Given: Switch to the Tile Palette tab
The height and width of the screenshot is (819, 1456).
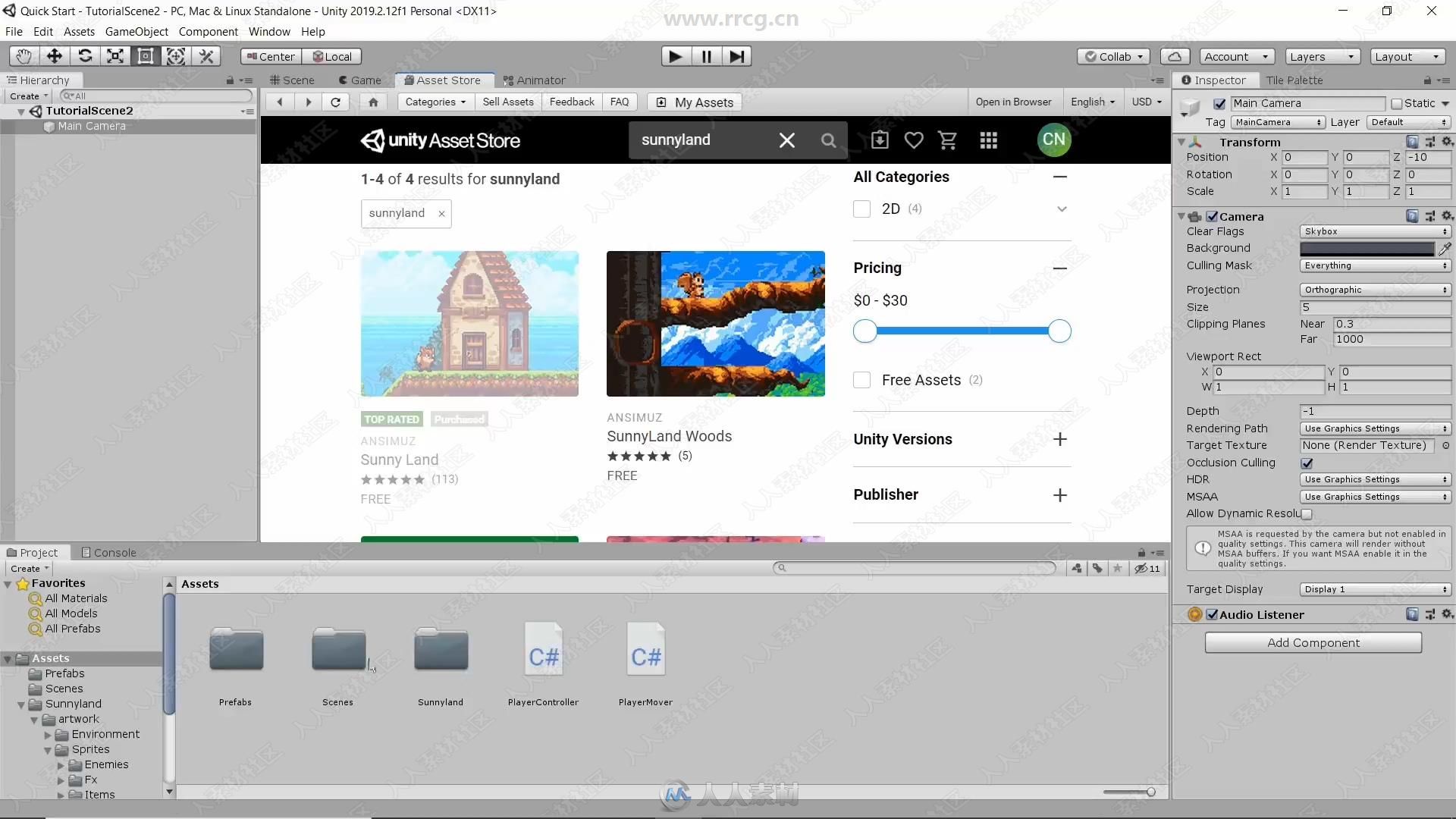Looking at the screenshot, I should [x=1294, y=80].
